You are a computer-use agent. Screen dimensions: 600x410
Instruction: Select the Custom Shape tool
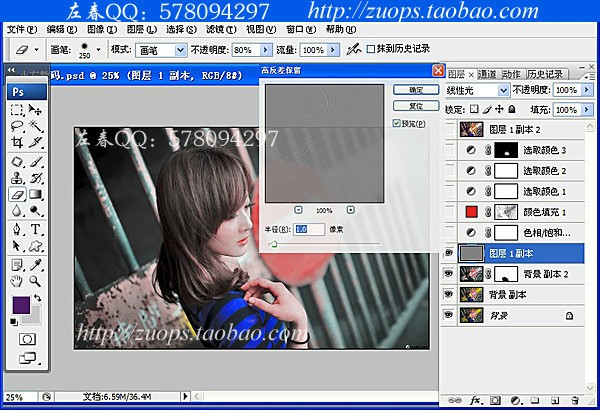(36, 245)
